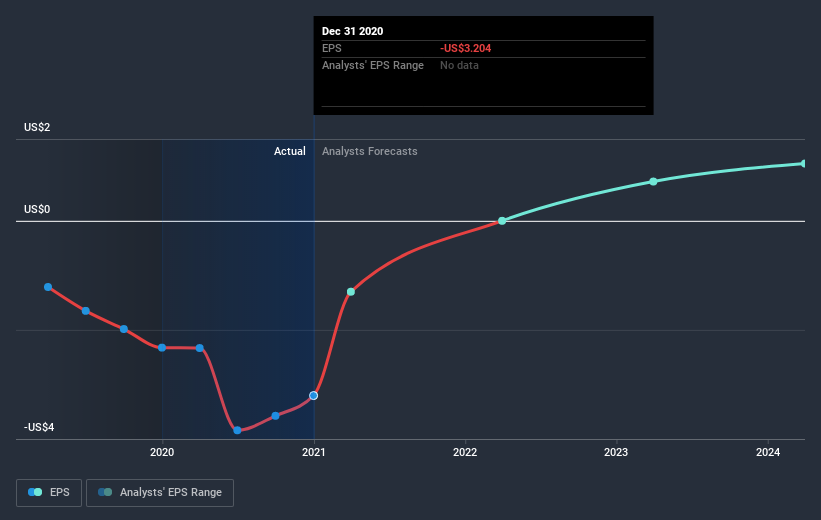Click the 2020 x-axis label
The height and width of the screenshot is (520, 821).
(x=162, y=452)
